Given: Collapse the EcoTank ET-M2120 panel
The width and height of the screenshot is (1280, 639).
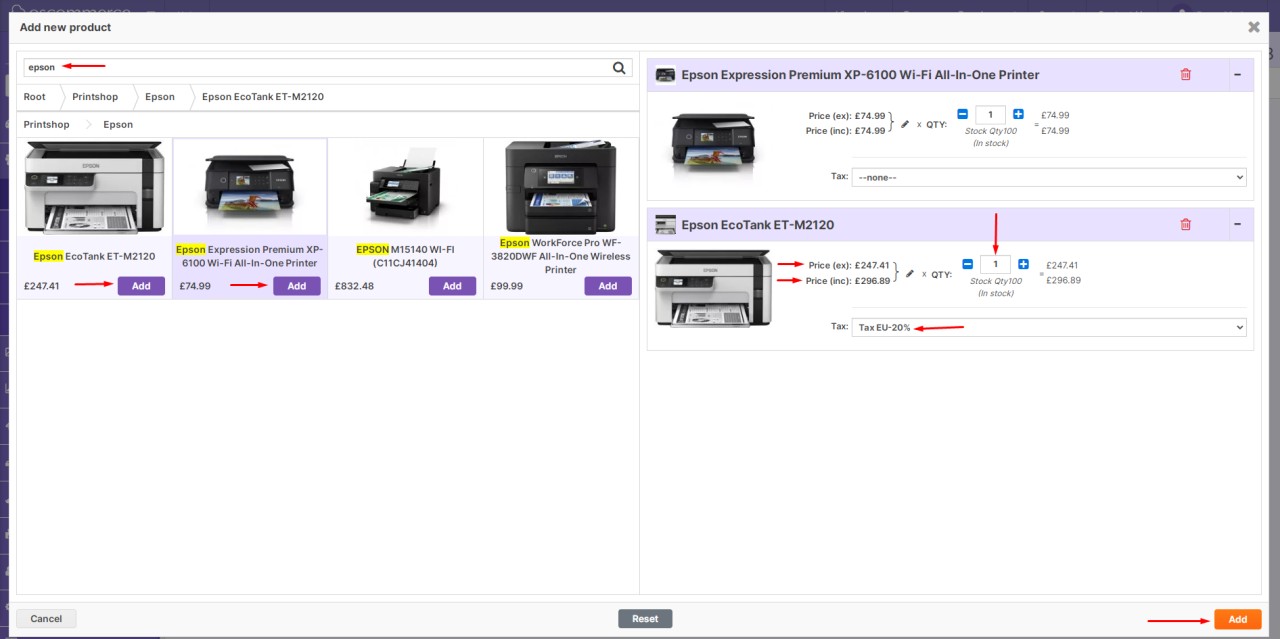Looking at the screenshot, I should pos(1238,225).
